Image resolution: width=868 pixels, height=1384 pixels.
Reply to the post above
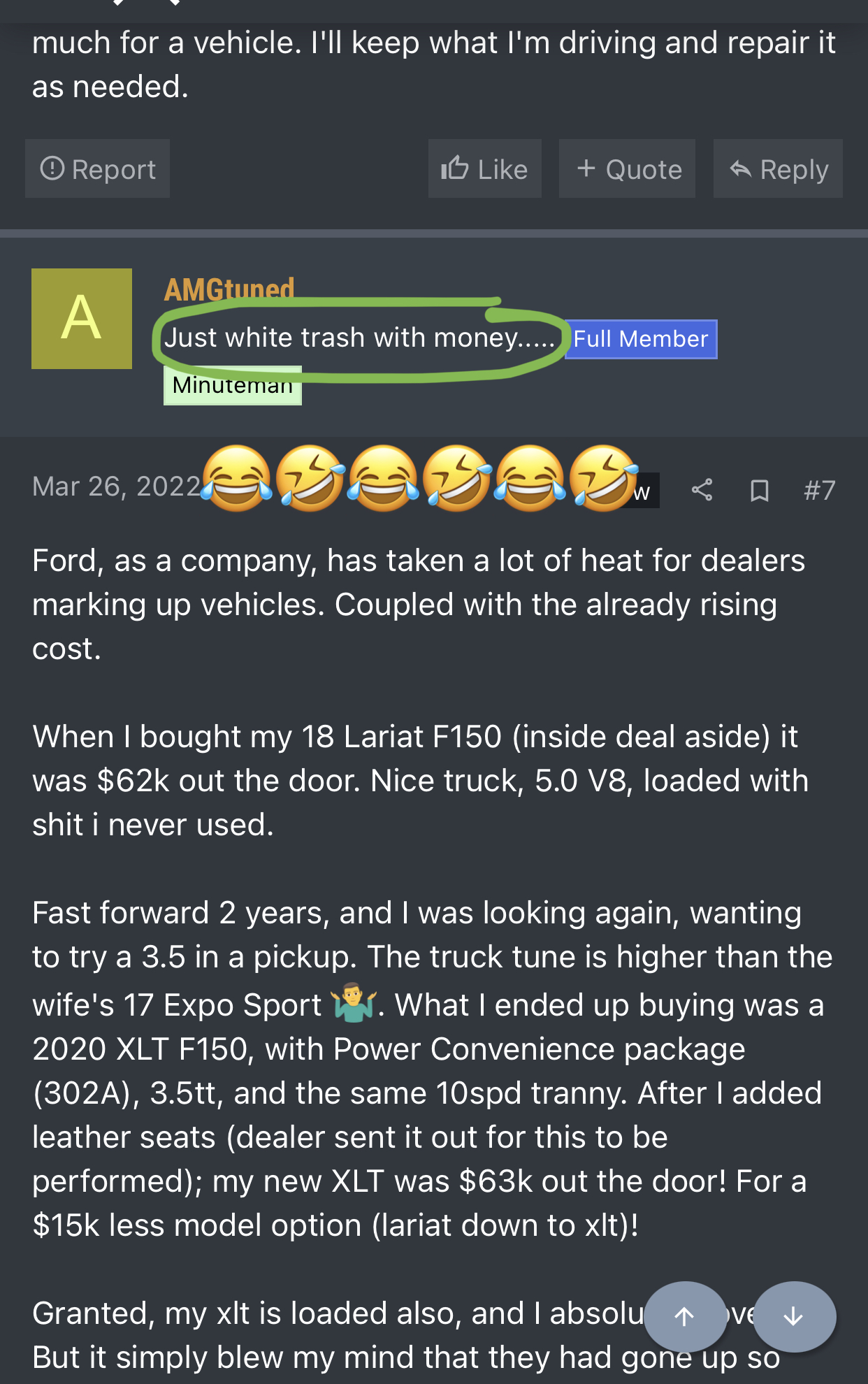point(778,169)
